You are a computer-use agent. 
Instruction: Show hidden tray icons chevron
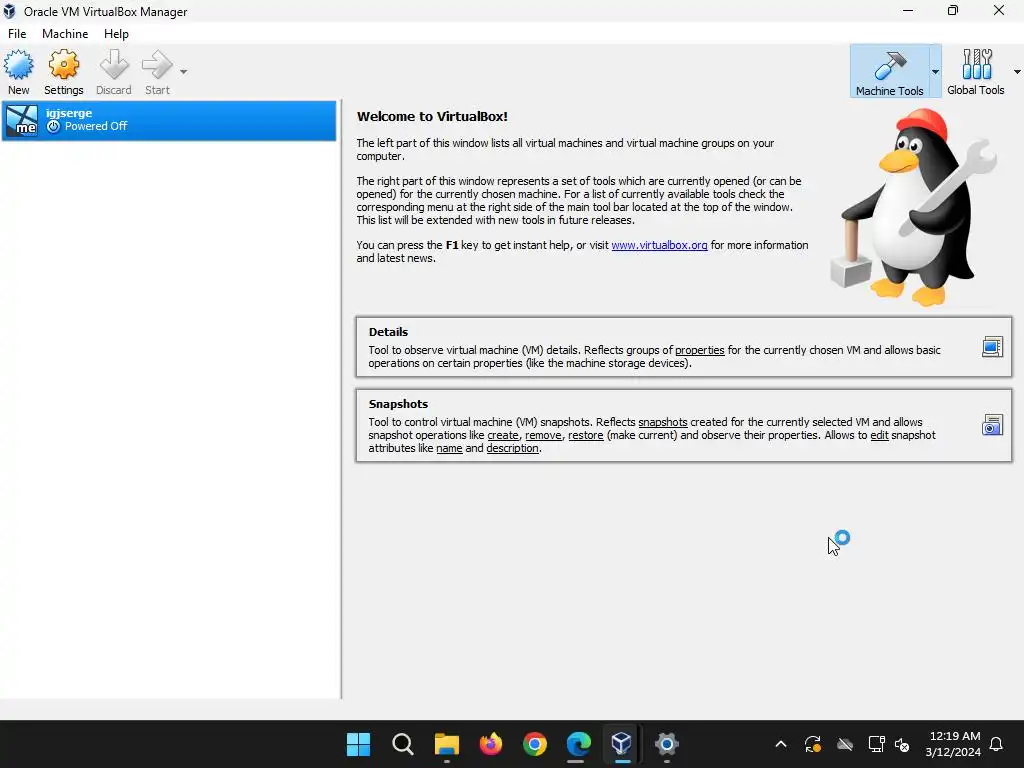780,744
